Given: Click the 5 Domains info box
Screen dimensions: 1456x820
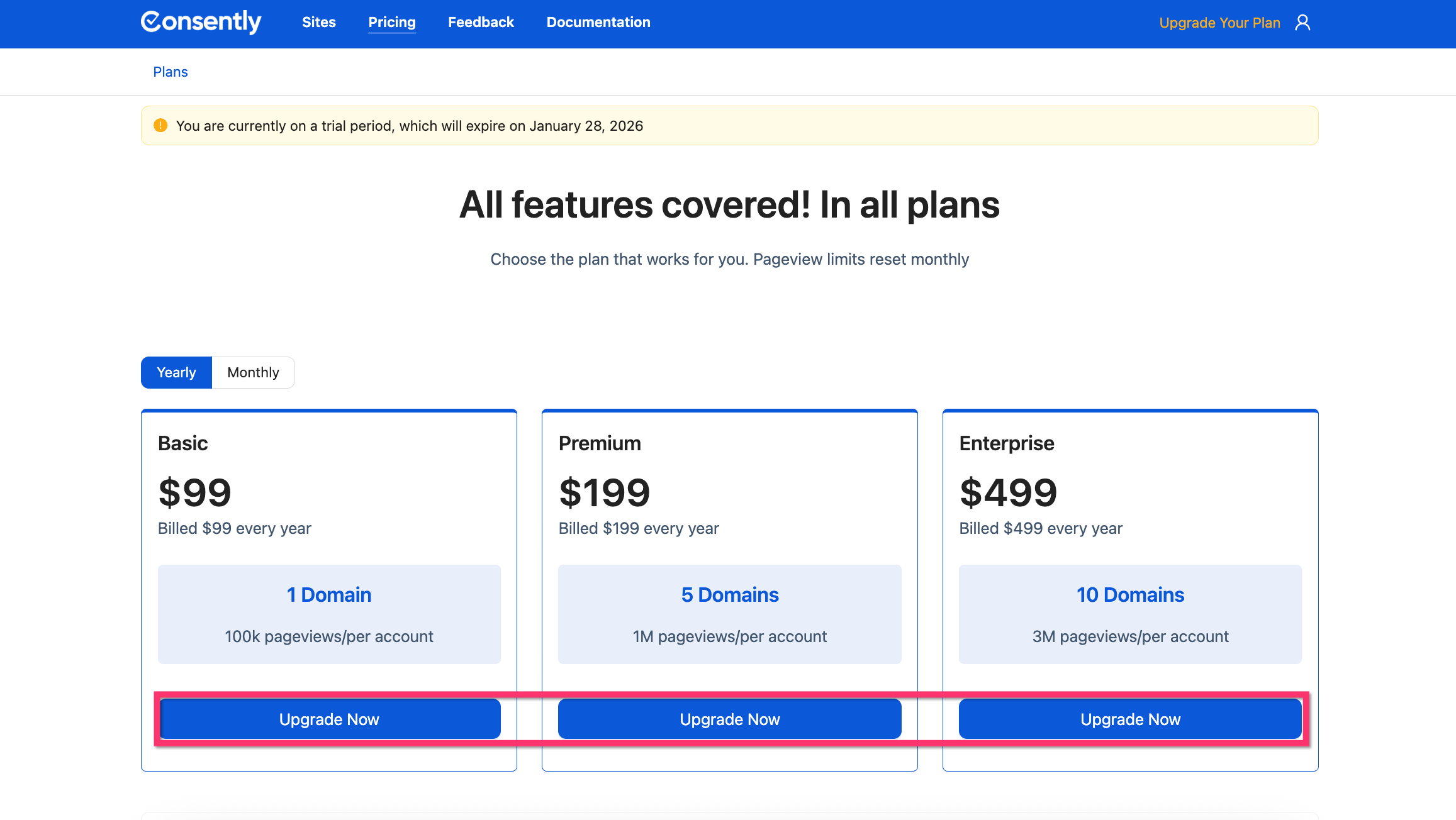Looking at the screenshot, I should click(x=729, y=614).
